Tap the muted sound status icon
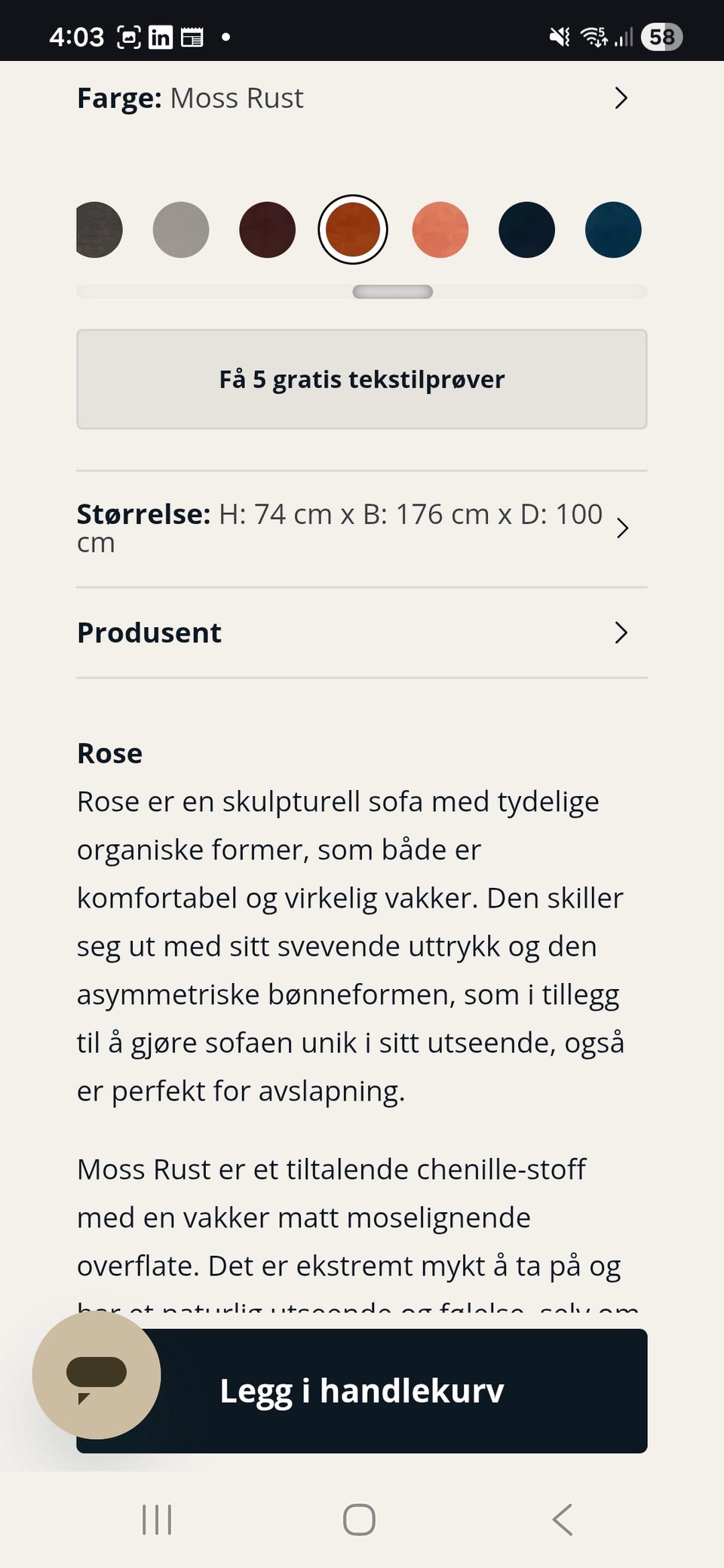Image resolution: width=724 pixels, height=1568 pixels. coord(560,37)
